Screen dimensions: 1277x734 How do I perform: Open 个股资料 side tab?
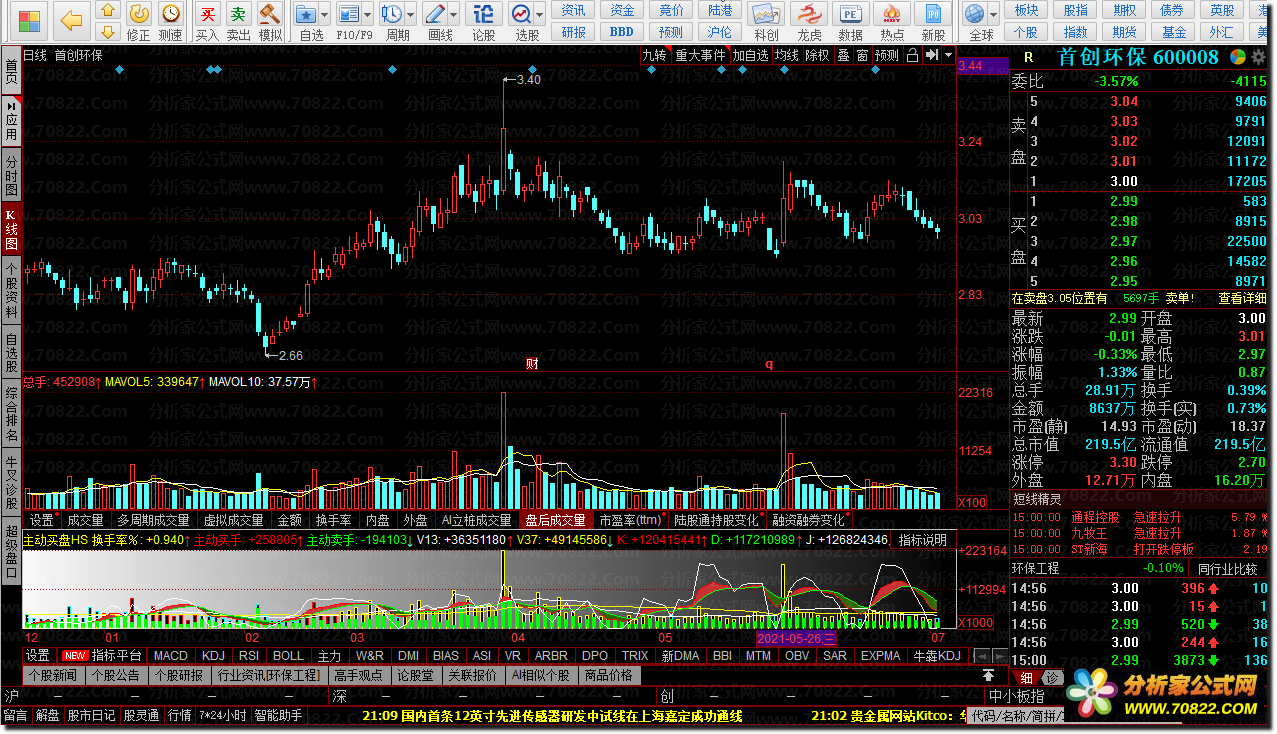[11, 291]
